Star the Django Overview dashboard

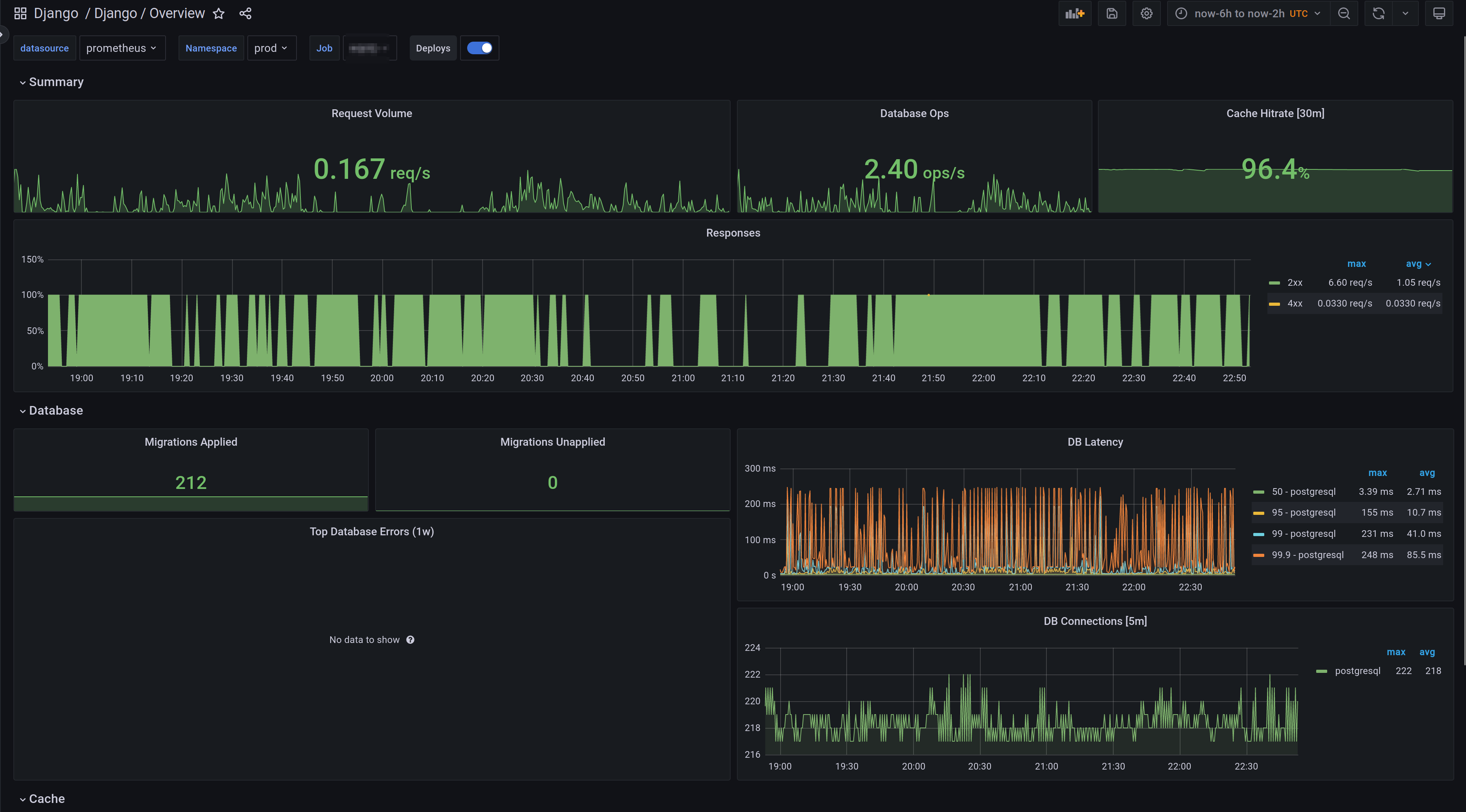tap(219, 14)
